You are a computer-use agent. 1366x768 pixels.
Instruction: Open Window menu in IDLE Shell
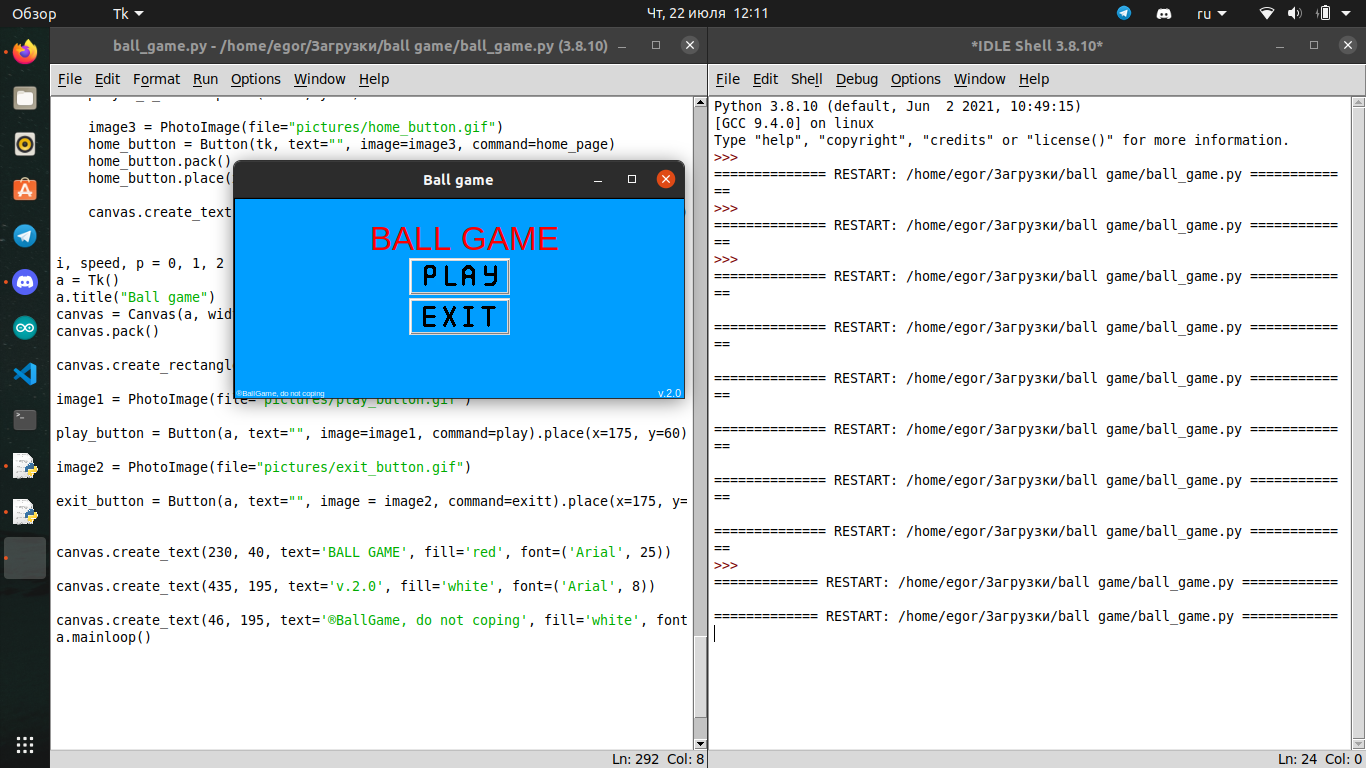[980, 79]
